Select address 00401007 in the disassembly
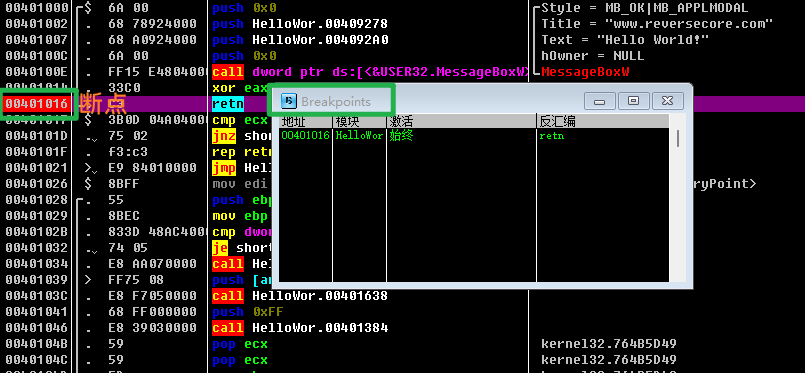 (36, 40)
